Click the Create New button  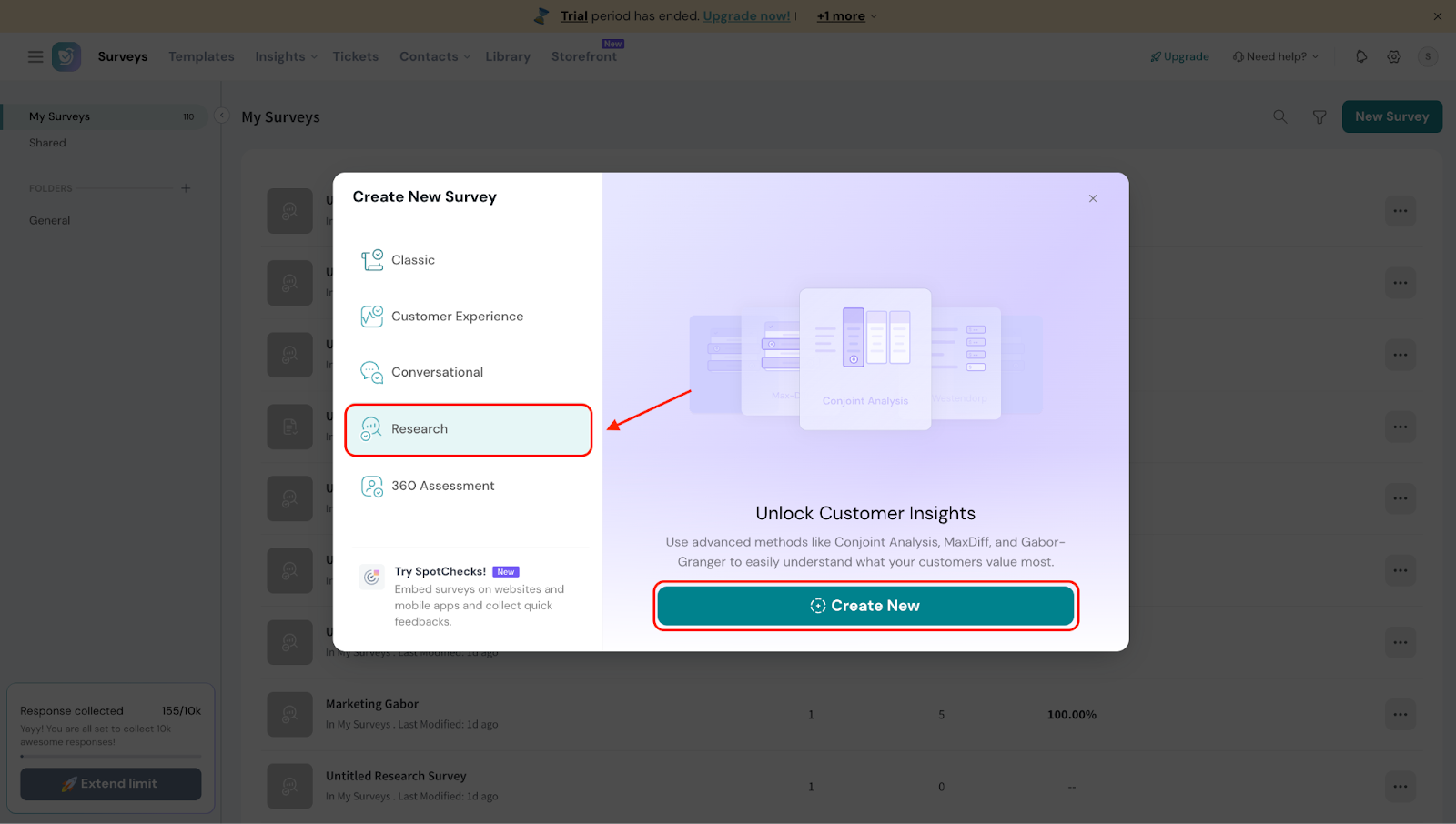[x=864, y=606]
